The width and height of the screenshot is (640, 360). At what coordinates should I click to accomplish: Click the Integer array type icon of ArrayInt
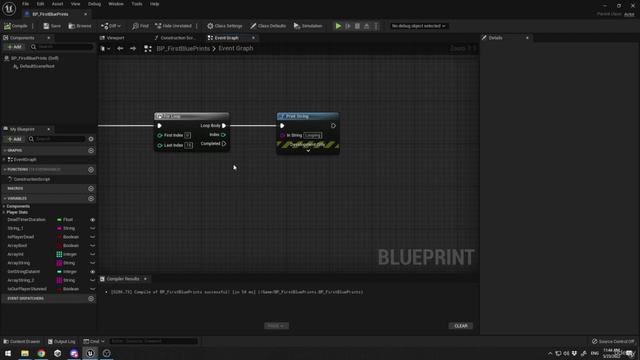[59, 254]
